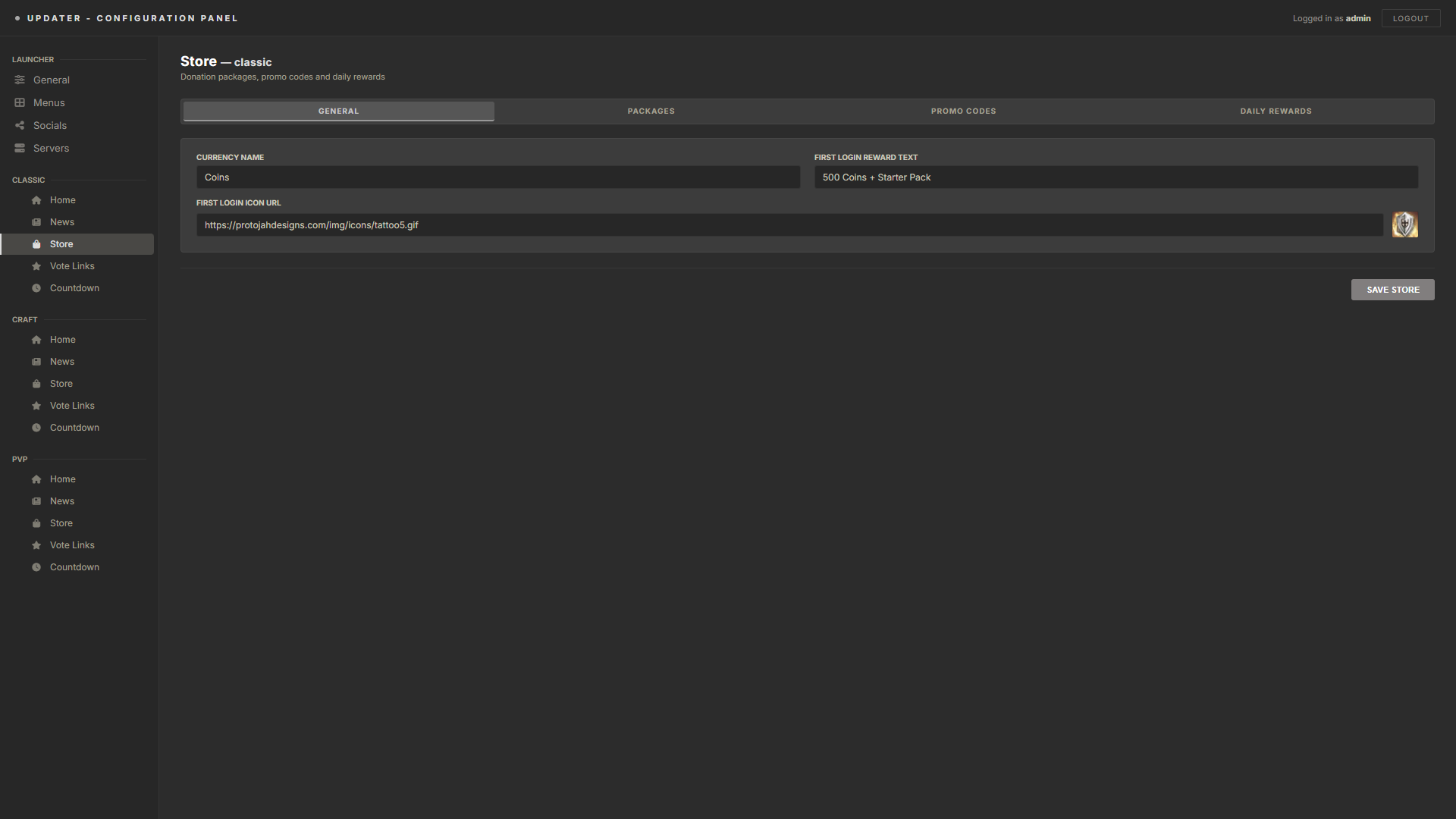The image size is (1456, 819).
Task: Open Craft Countdown page
Action: coord(77,428)
